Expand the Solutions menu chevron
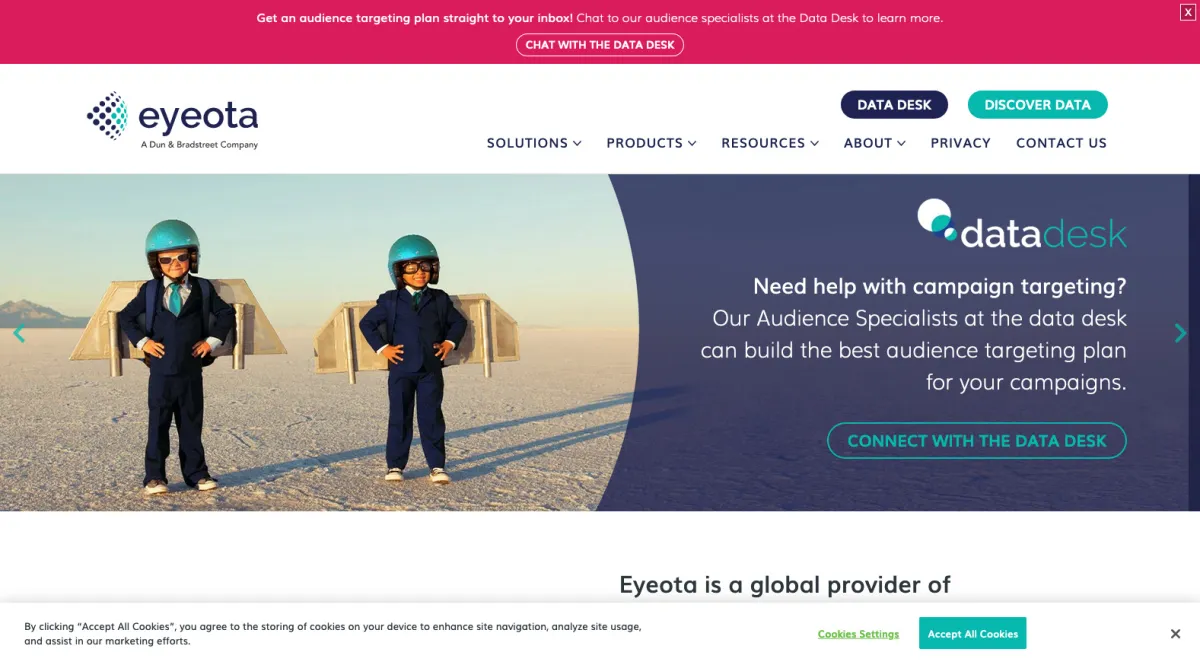 click(x=577, y=143)
